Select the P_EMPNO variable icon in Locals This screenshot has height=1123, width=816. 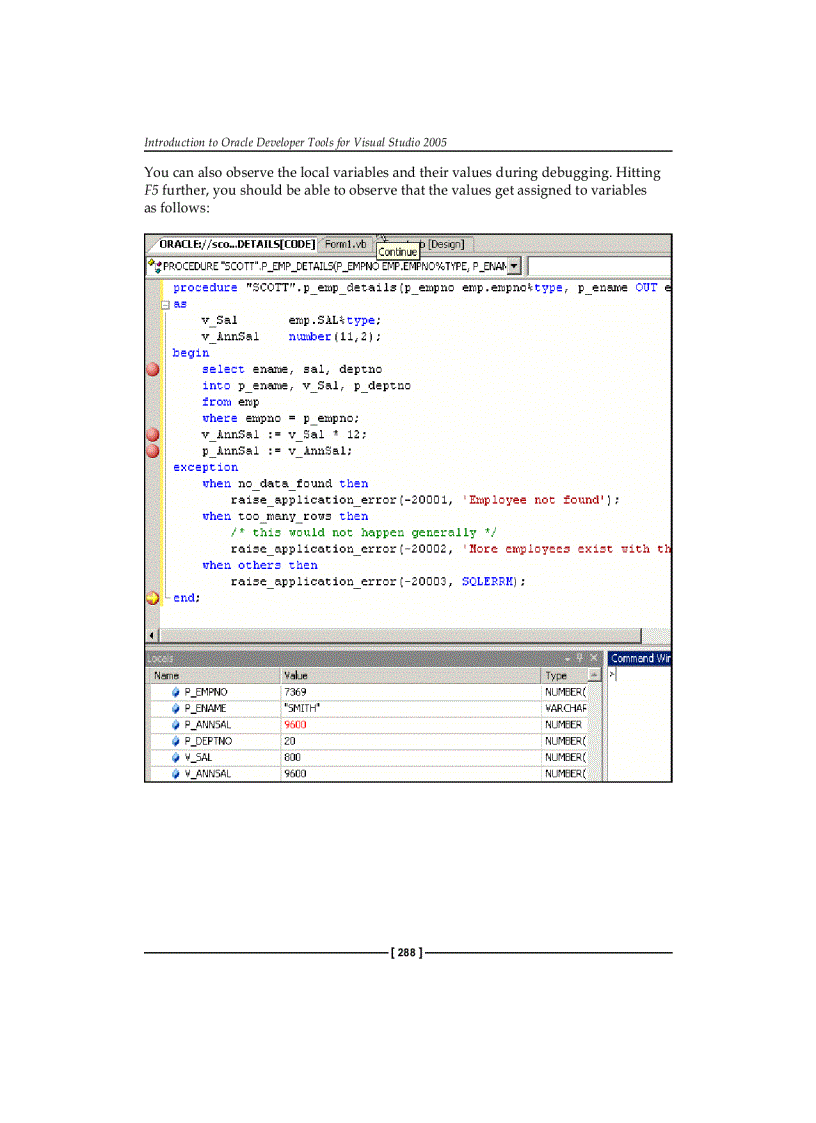click(176, 692)
